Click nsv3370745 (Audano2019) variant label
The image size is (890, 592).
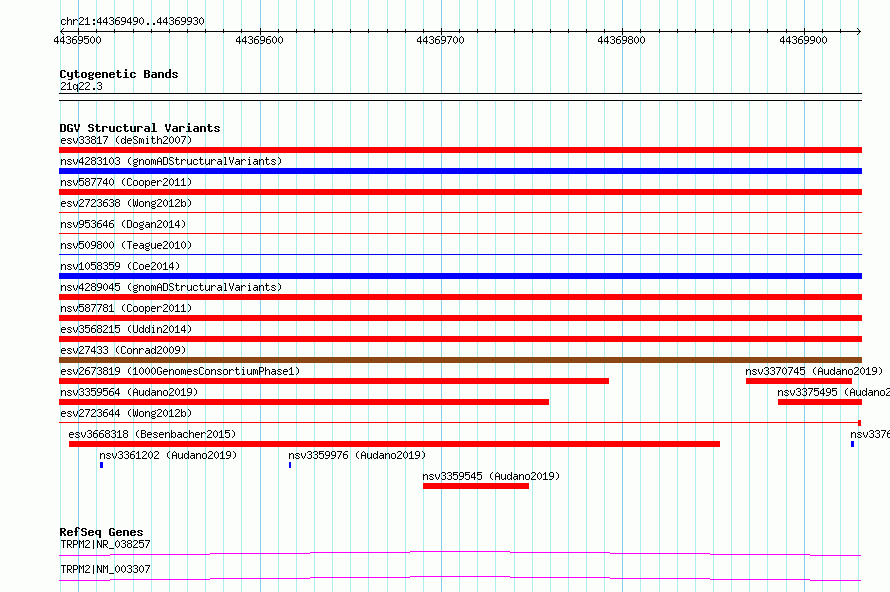point(814,371)
